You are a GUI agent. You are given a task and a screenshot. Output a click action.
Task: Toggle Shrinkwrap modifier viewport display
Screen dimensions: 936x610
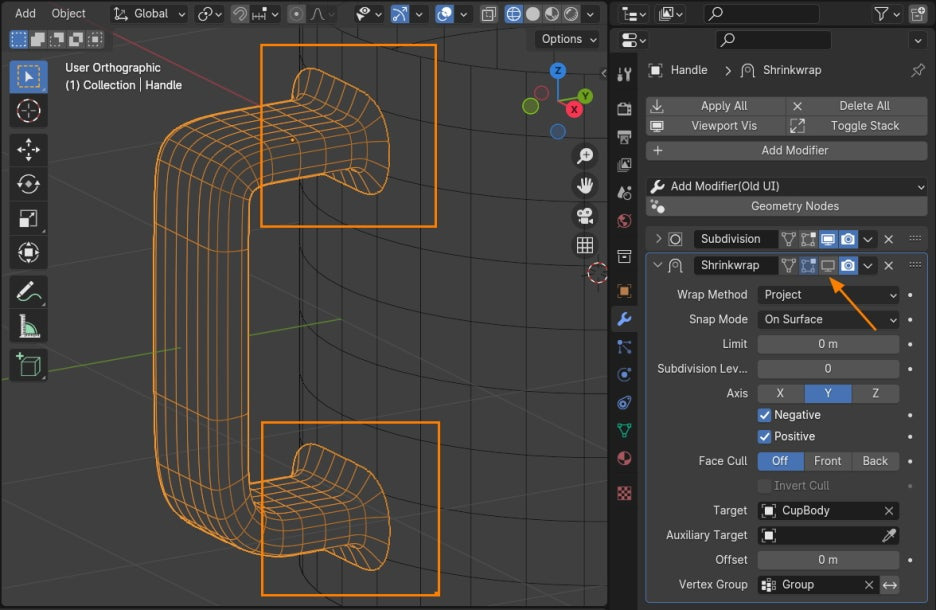(x=828, y=265)
